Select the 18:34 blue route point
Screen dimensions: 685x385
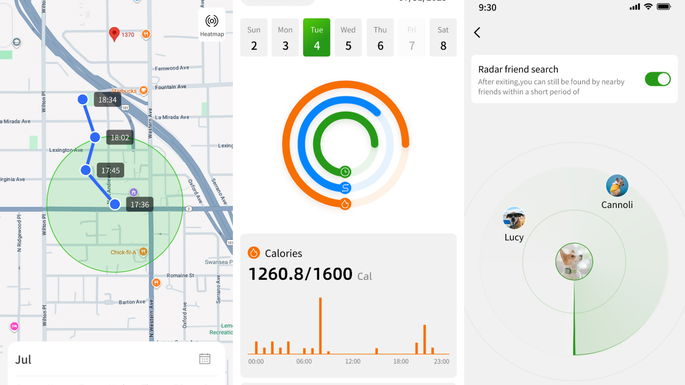click(x=83, y=99)
